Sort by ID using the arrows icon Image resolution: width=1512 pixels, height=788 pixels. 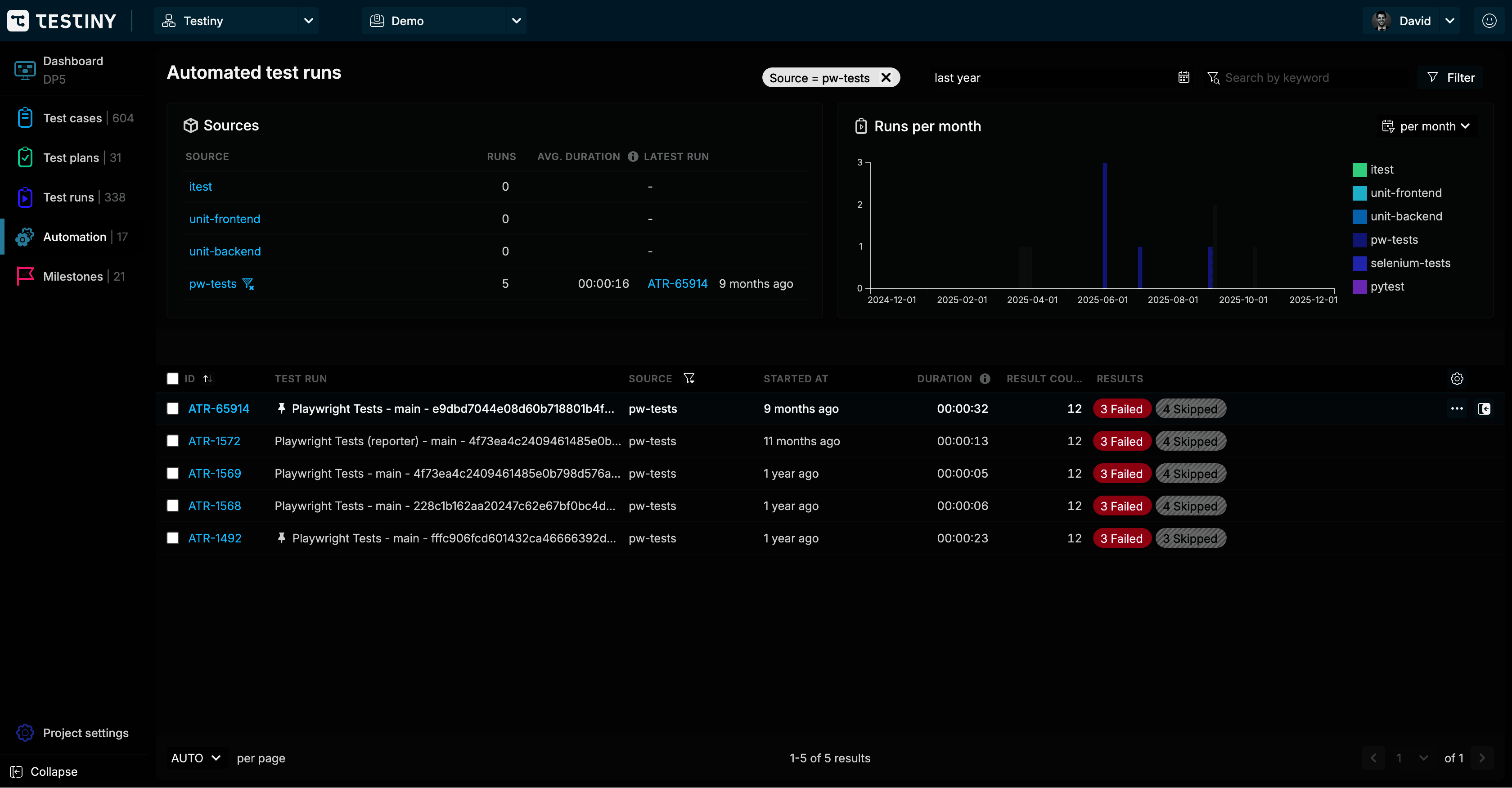207,379
